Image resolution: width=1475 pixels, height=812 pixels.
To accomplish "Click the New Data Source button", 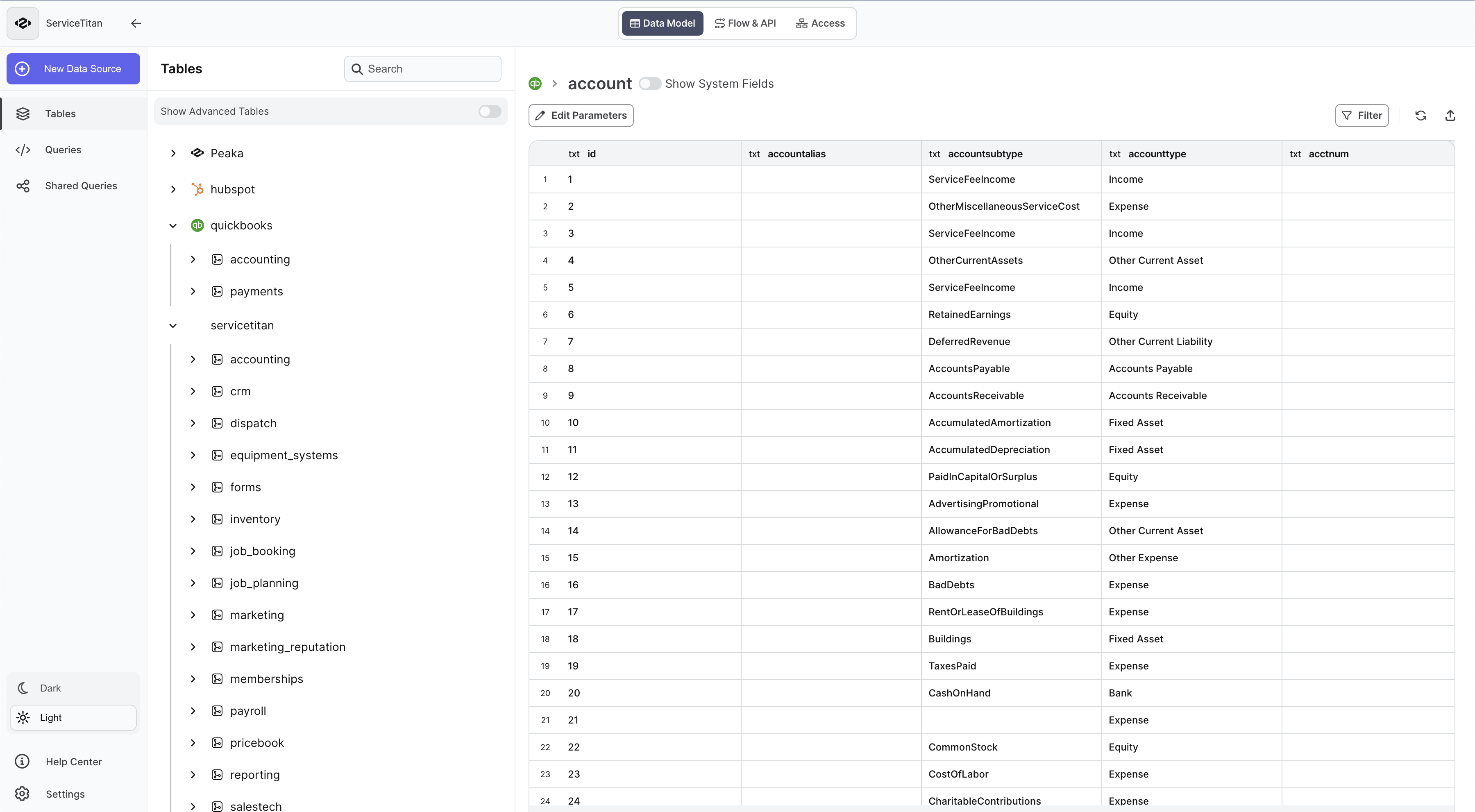I will (73, 69).
